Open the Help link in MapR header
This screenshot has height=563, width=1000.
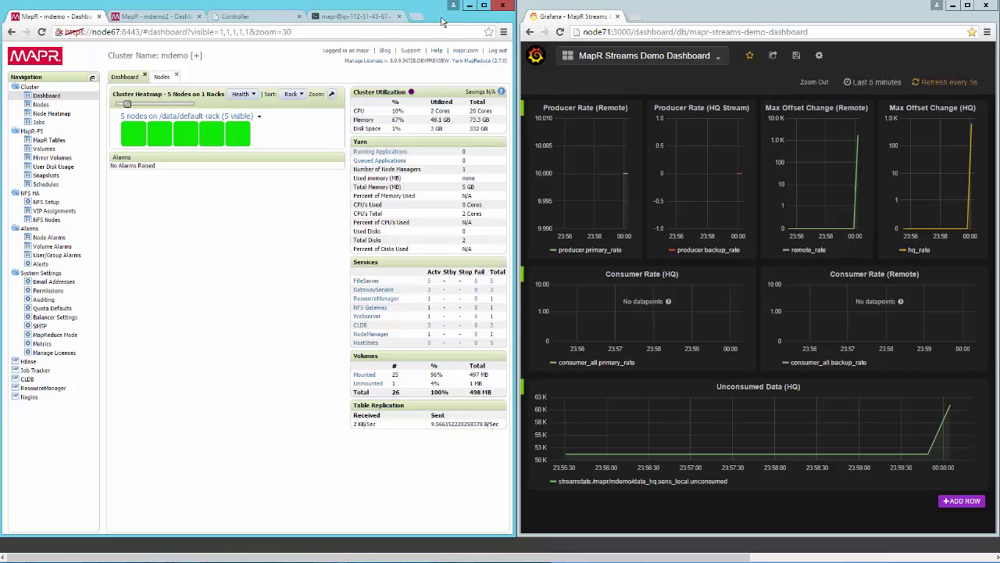436,50
